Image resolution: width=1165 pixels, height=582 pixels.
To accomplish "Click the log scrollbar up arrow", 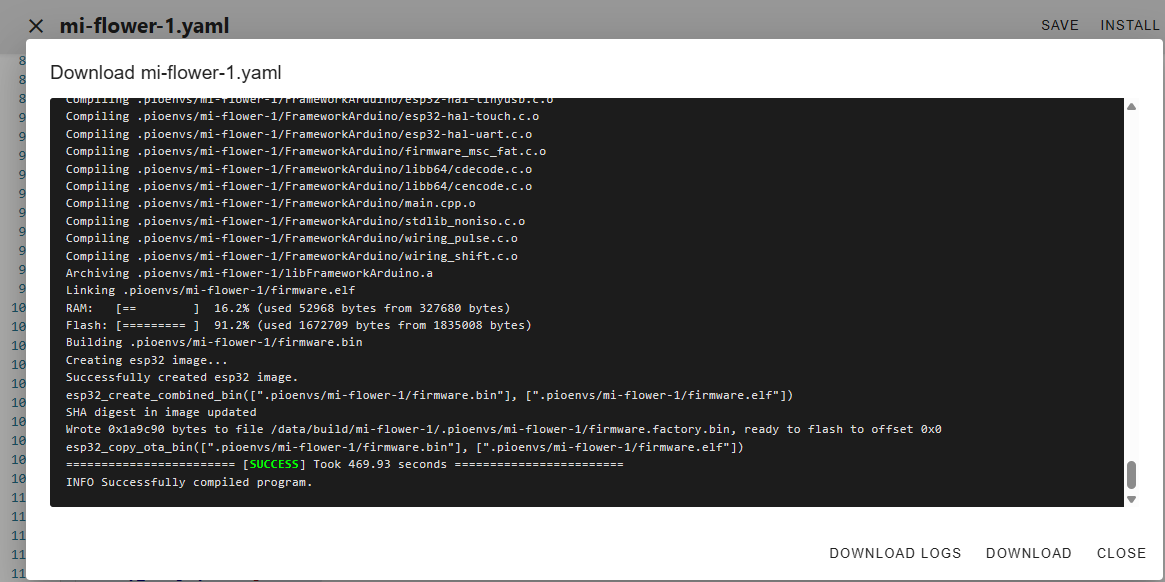I will tap(1132, 106).
